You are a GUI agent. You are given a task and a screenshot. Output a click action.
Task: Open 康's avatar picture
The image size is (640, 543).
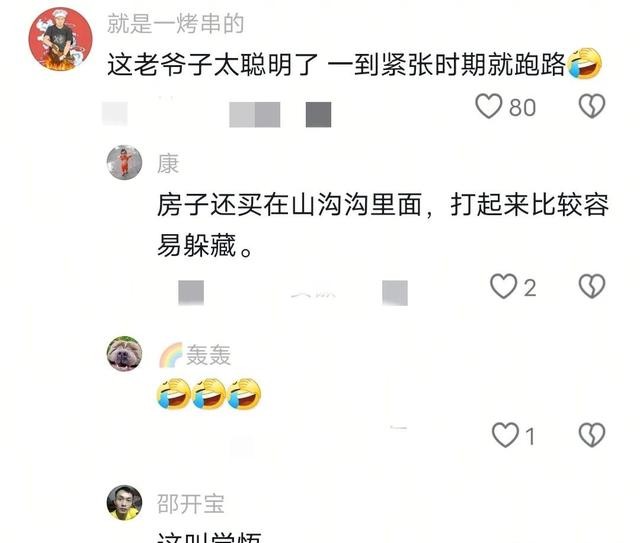[124, 162]
